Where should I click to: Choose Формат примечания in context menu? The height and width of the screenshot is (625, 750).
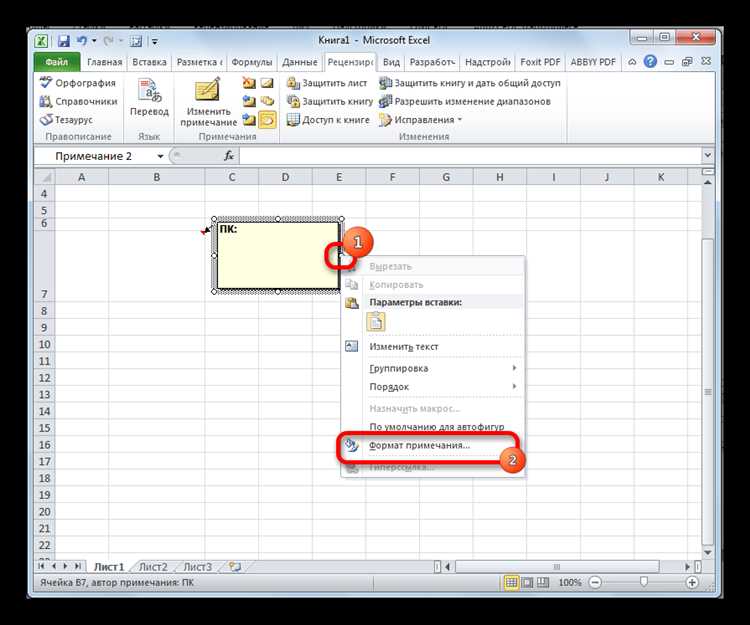(432, 445)
